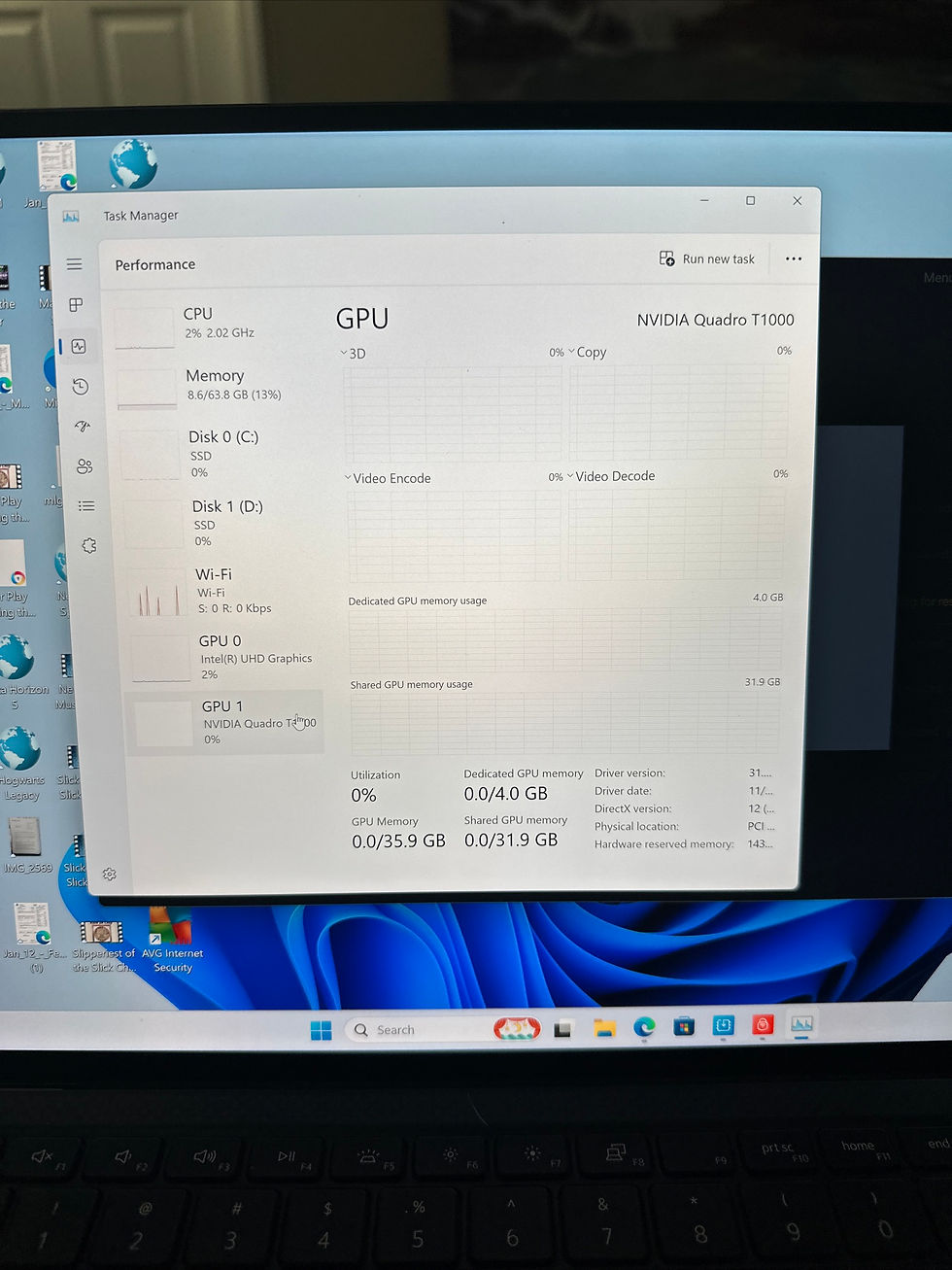Click the Driver version label
The image size is (952, 1270).
click(x=629, y=773)
